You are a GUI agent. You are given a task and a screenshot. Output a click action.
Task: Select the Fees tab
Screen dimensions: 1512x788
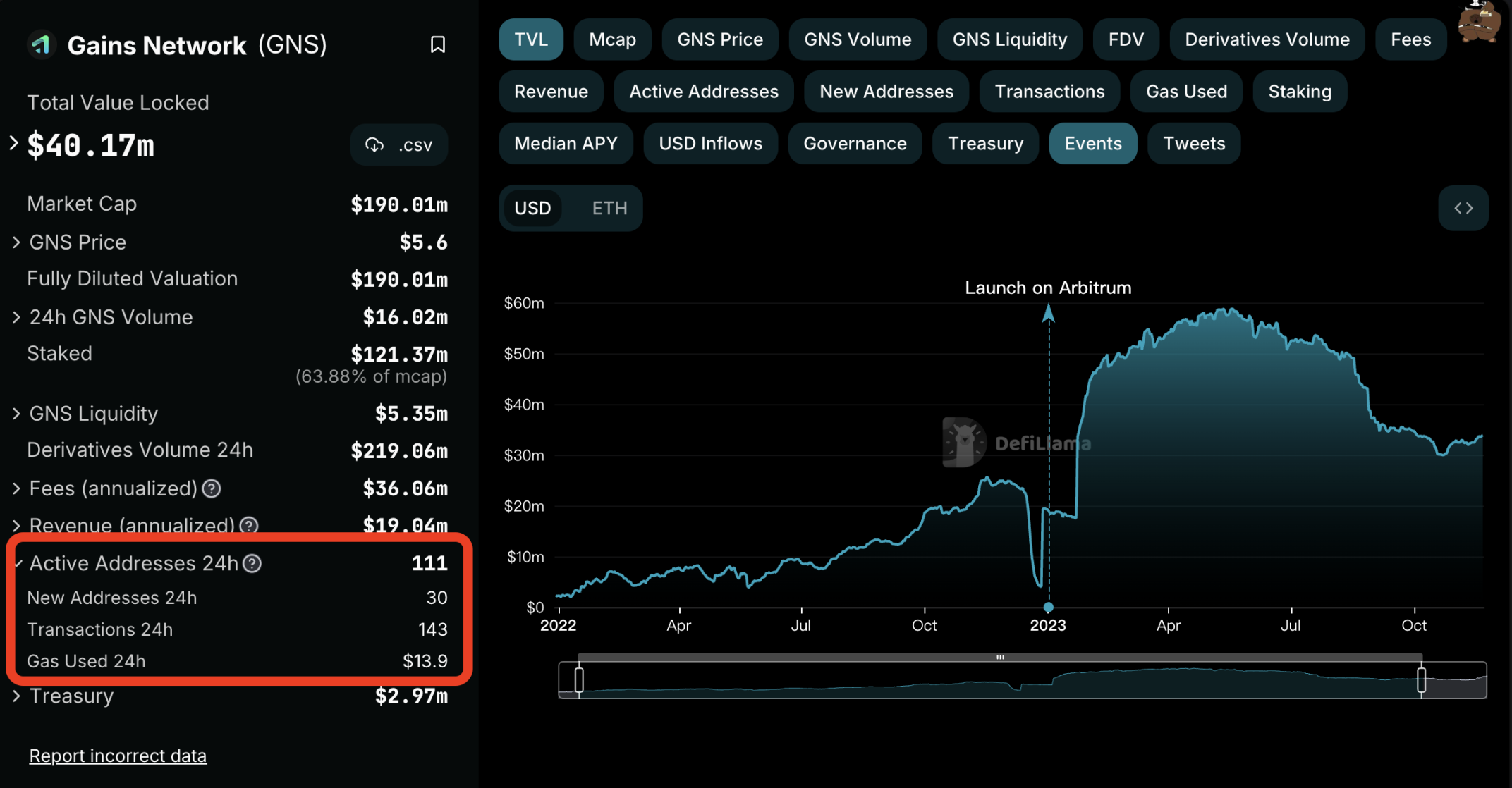pyautogui.click(x=1410, y=39)
